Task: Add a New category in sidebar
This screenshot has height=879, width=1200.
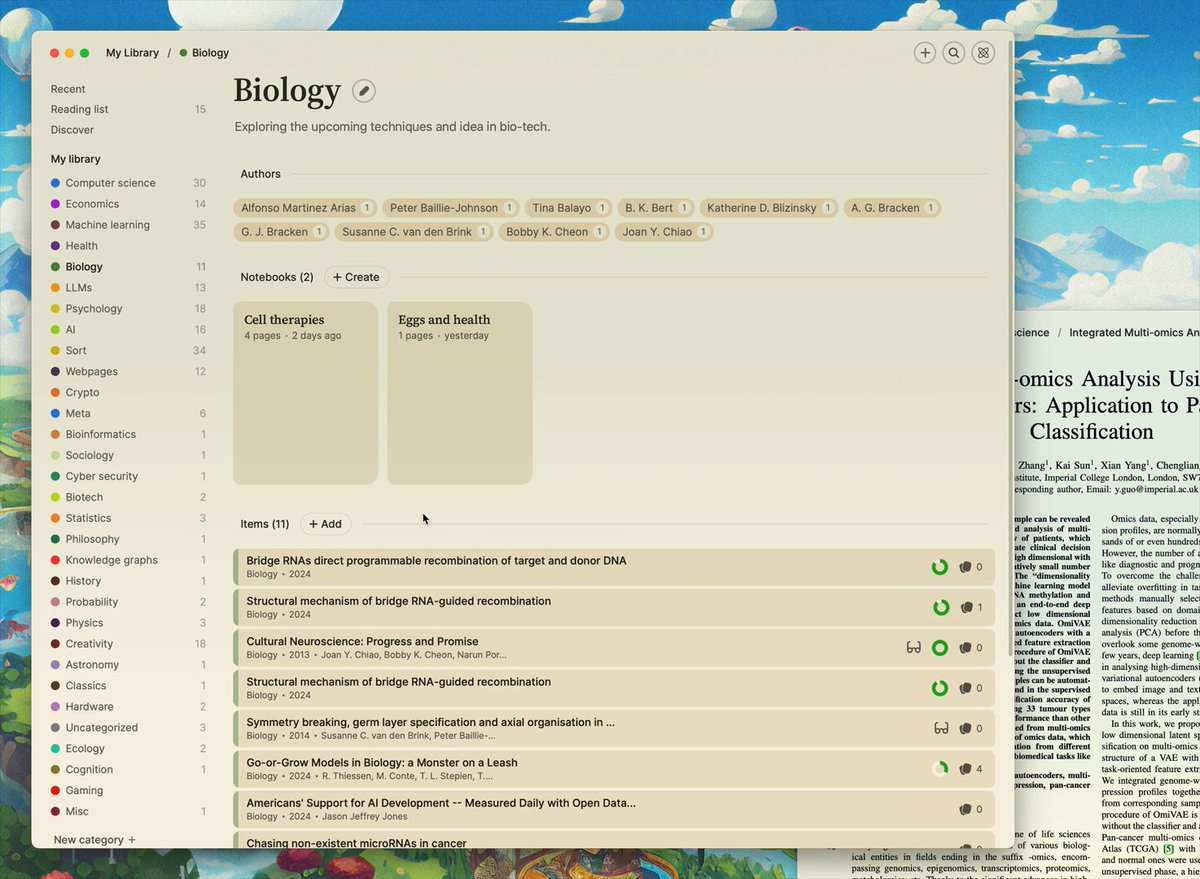Action: pyautogui.click(x=94, y=840)
